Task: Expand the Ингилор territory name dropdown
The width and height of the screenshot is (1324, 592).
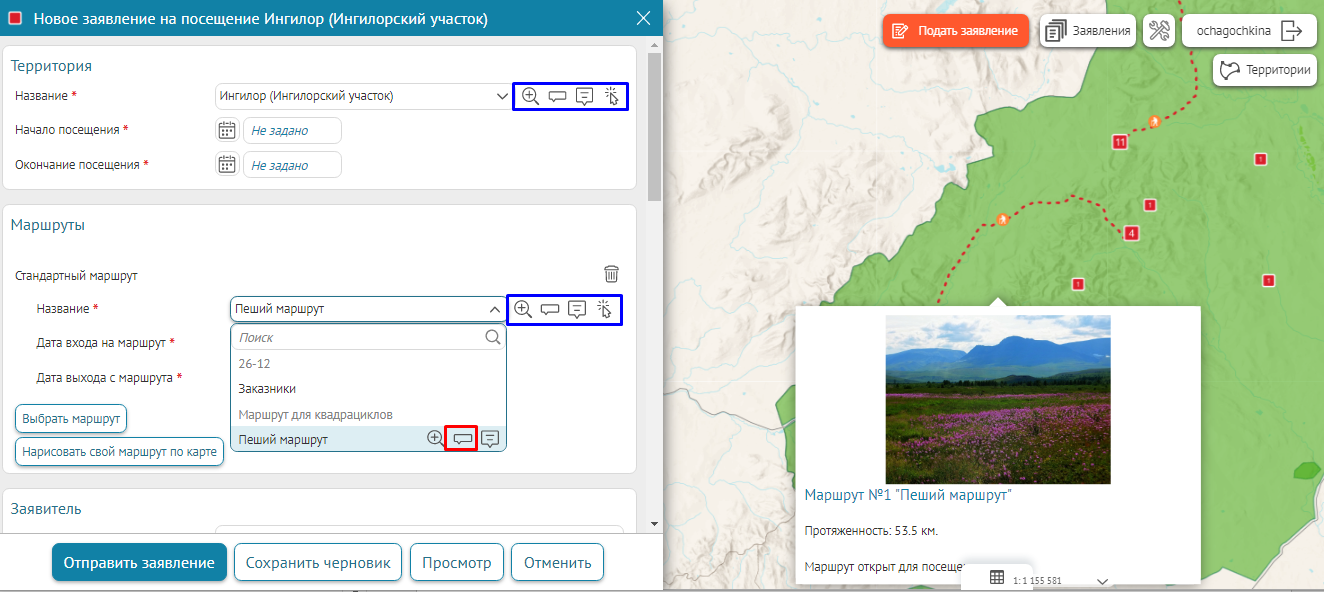Action: pos(502,96)
